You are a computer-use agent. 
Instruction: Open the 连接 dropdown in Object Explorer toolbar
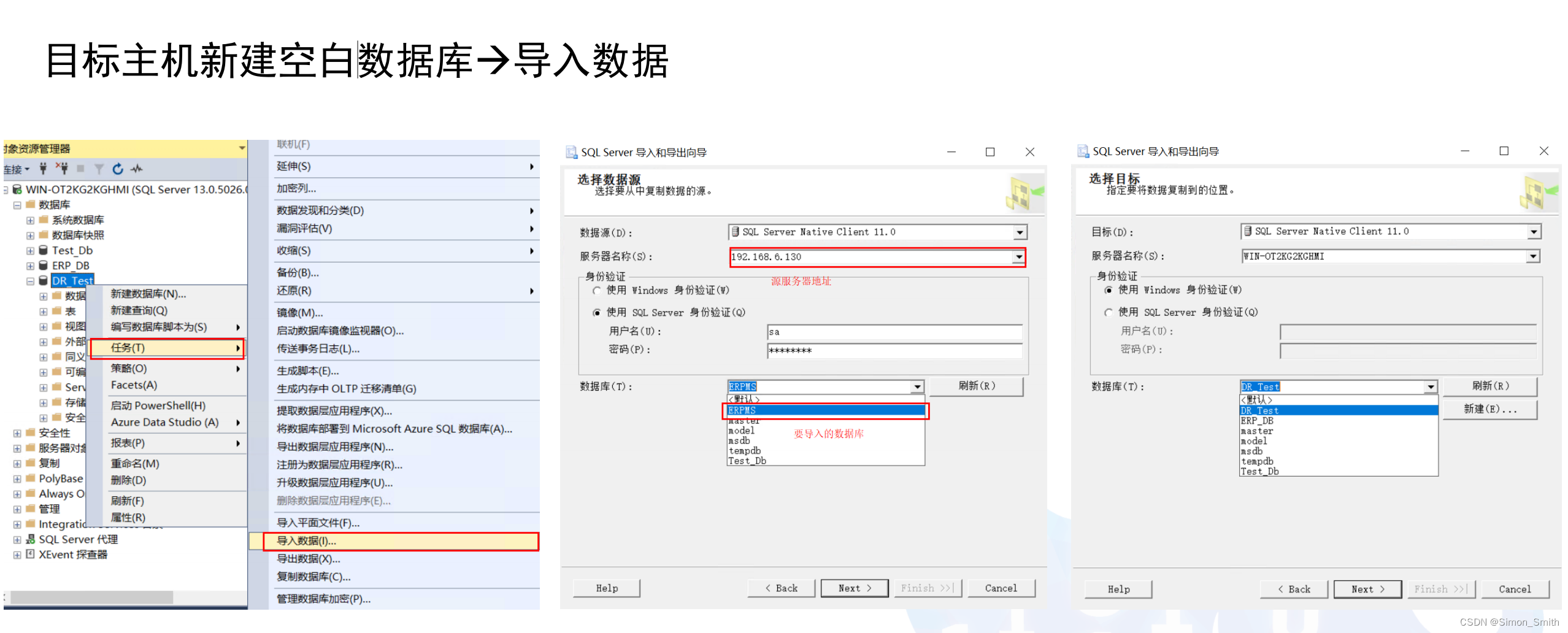[17, 169]
